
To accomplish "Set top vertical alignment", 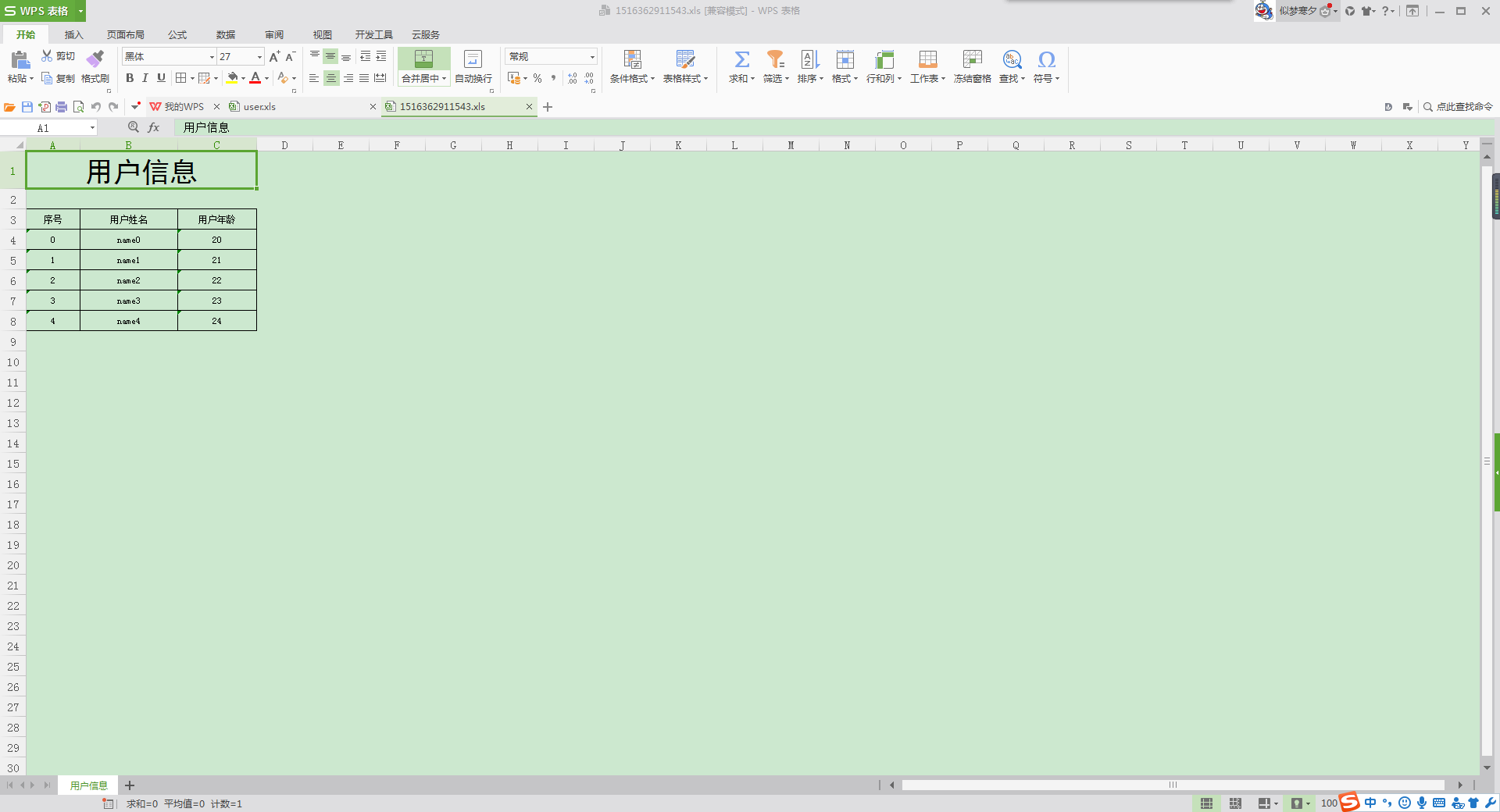I will [314, 56].
